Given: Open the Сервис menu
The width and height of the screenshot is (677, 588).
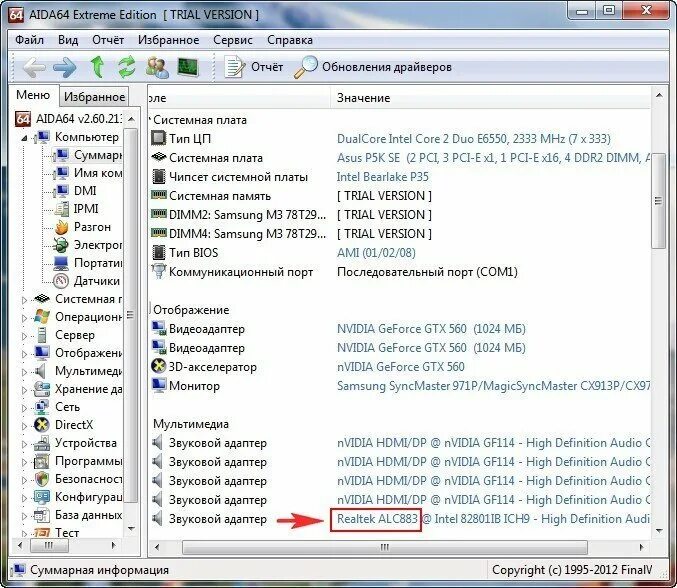Looking at the screenshot, I should (233, 40).
